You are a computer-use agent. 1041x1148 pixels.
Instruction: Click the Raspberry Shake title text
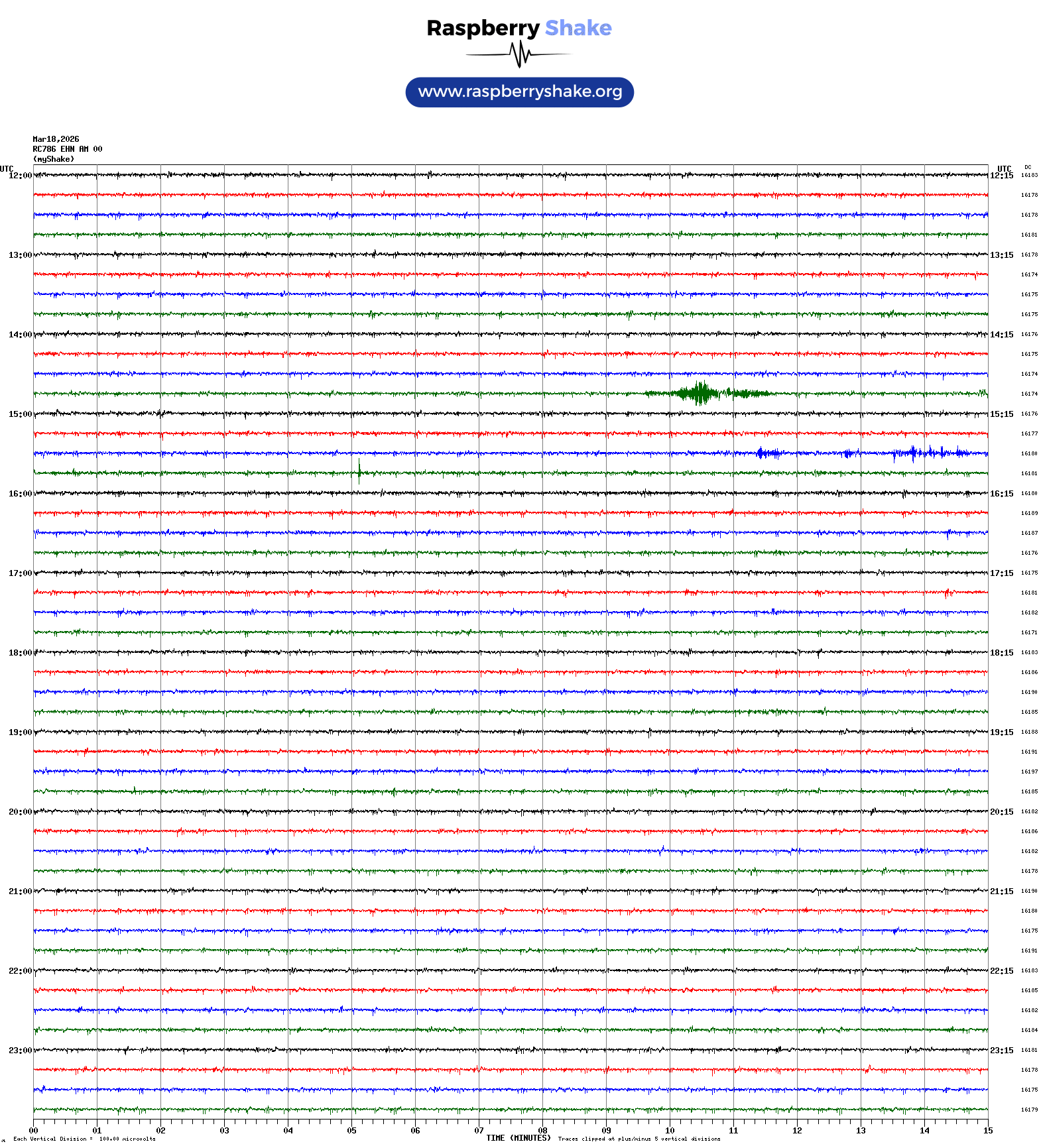tap(519, 29)
